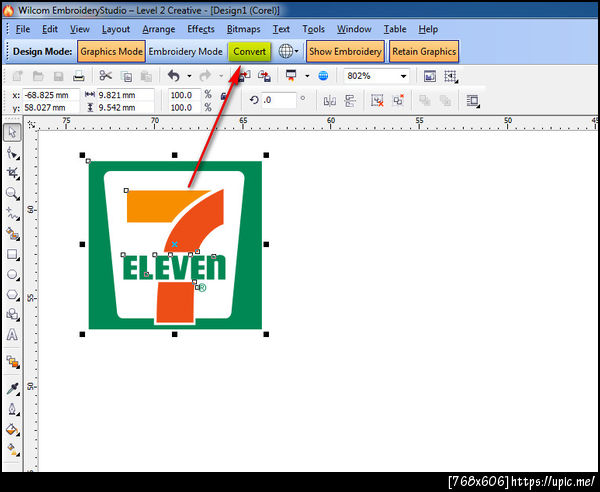Click the Snap to options icon
The image size is (600, 492).
click(451, 76)
